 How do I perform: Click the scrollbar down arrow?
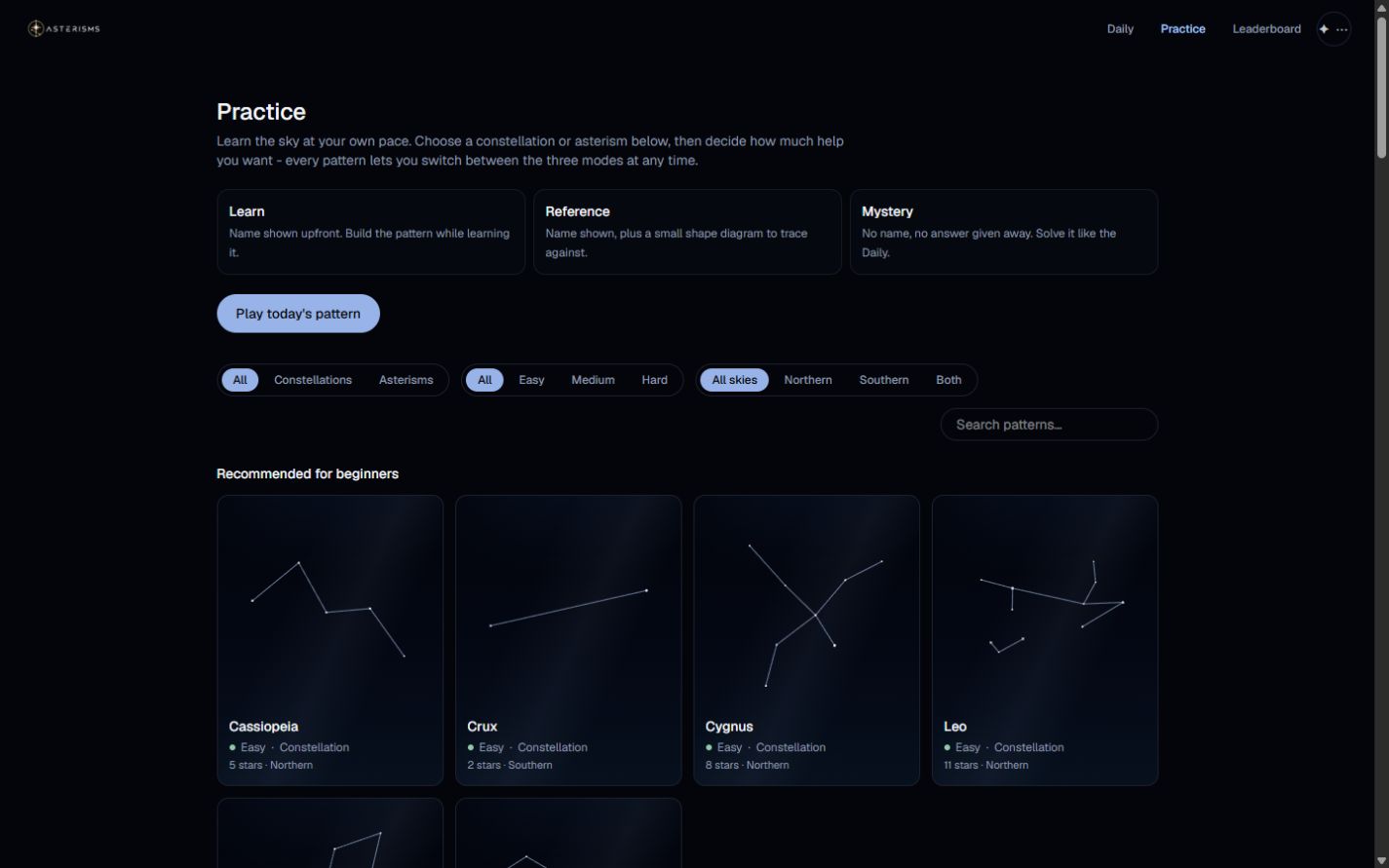pos(1381,859)
